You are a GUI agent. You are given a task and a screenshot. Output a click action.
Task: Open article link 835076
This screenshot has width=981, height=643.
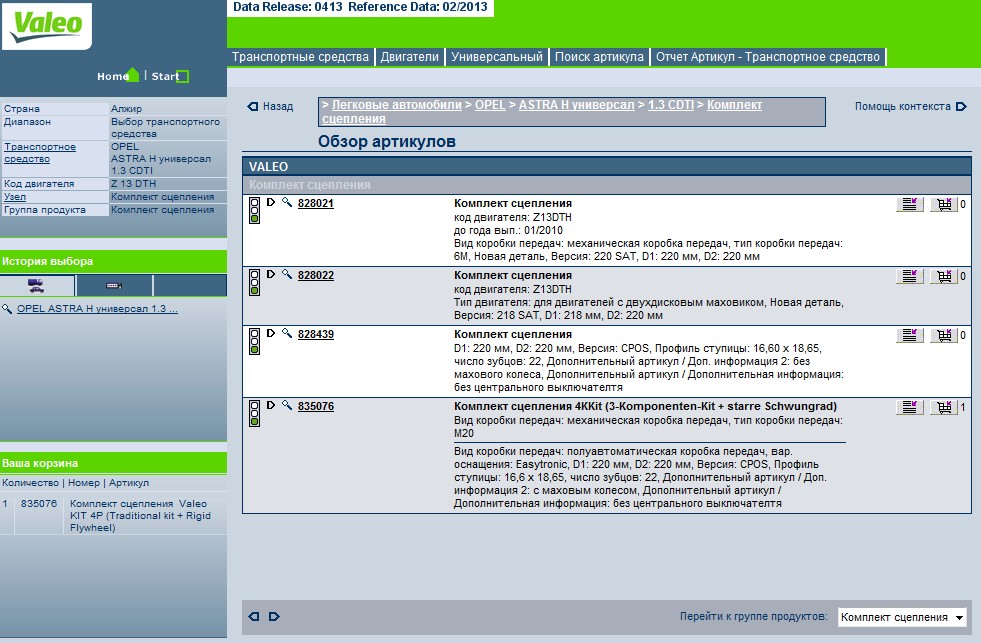point(316,406)
